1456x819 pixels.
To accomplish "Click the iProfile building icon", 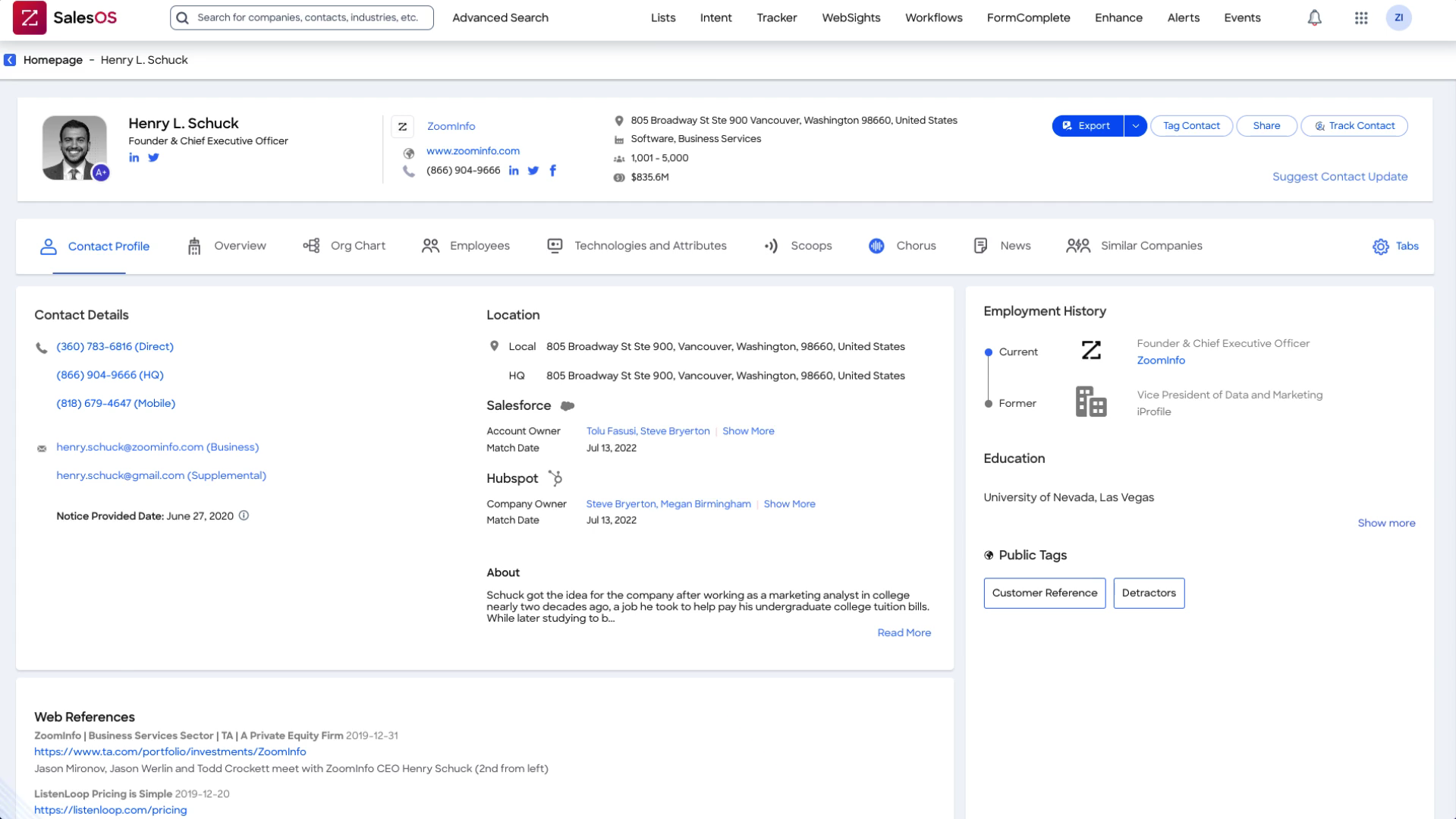I will click(1091, 402).
